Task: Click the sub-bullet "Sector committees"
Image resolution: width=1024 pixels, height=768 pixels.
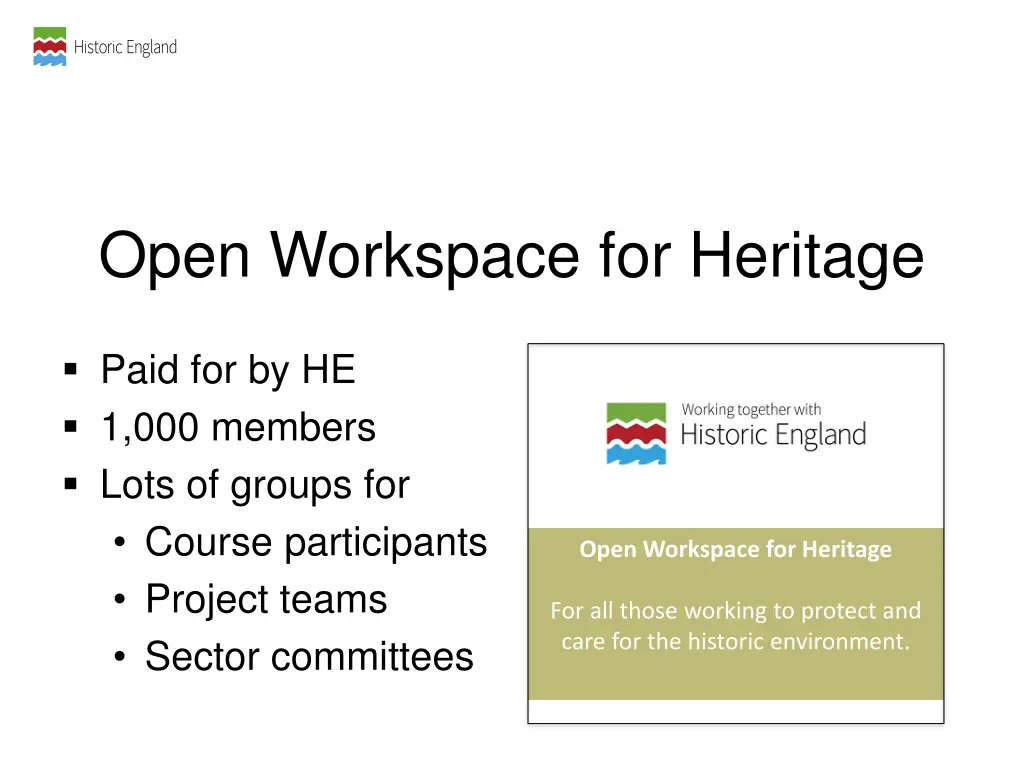Action: pyautogui.click(x=310, y=657)
